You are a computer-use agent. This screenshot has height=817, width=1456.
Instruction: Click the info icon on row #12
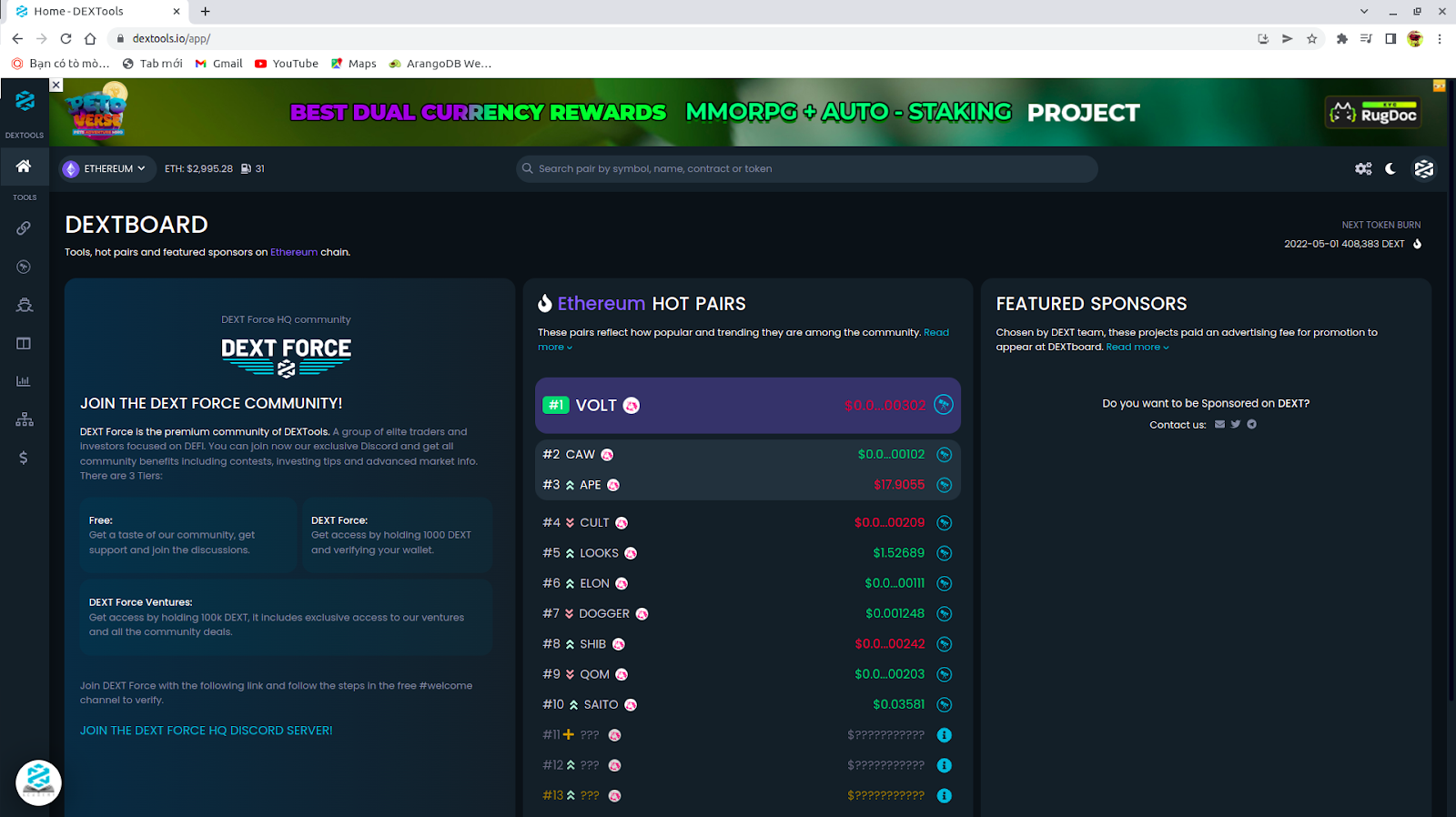(x=945, y=765)
